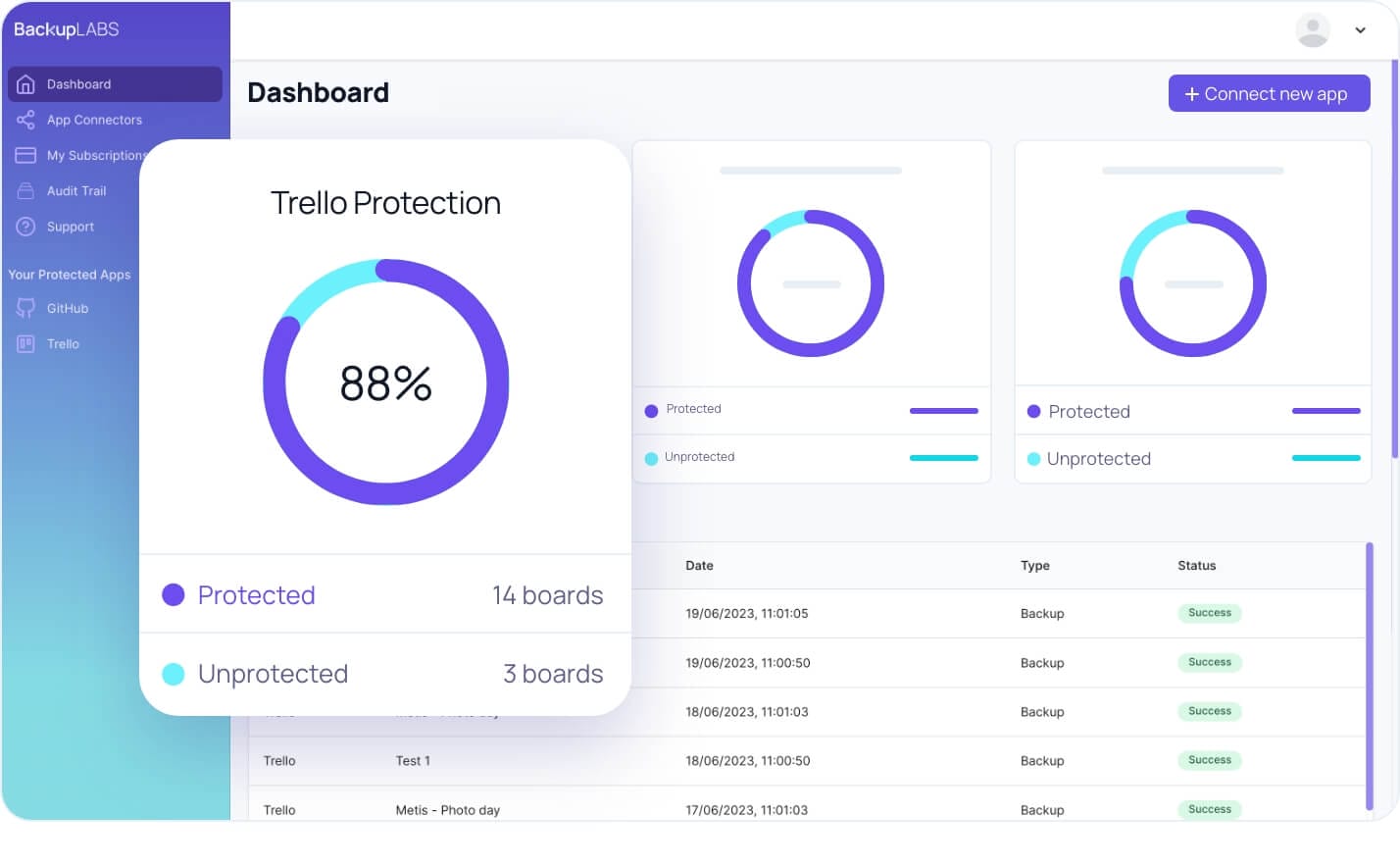Click the page's vertical scrollbar
Image resolution: width=1400 pixels, height=865 pixels.
[x=1395, y=258]
